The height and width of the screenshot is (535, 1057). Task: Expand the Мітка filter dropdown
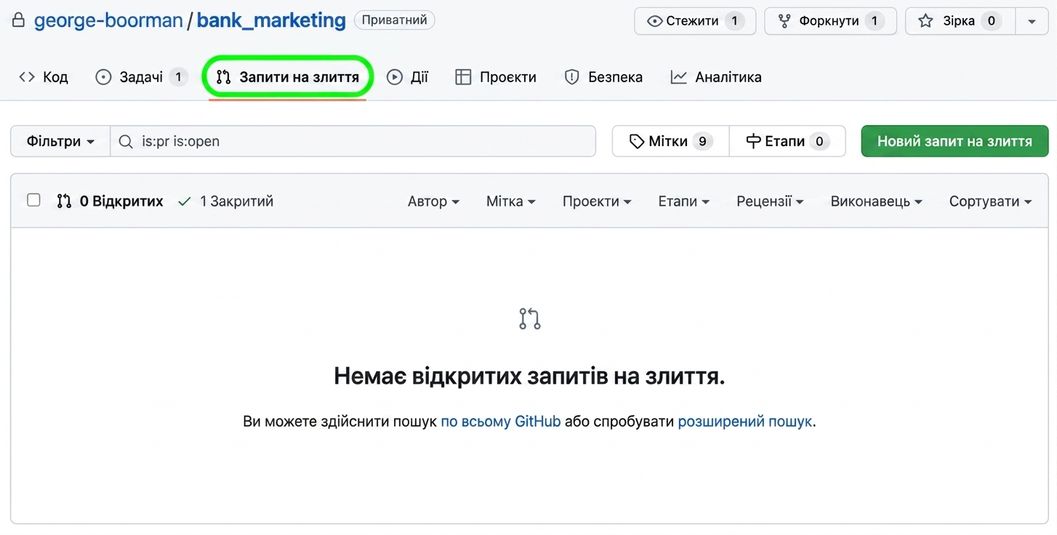[511, 201]
